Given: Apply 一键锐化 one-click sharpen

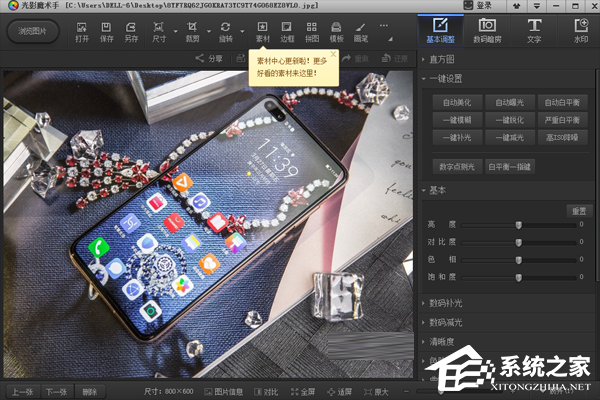Looking at the screenshot, I should (x=510, y=120).
